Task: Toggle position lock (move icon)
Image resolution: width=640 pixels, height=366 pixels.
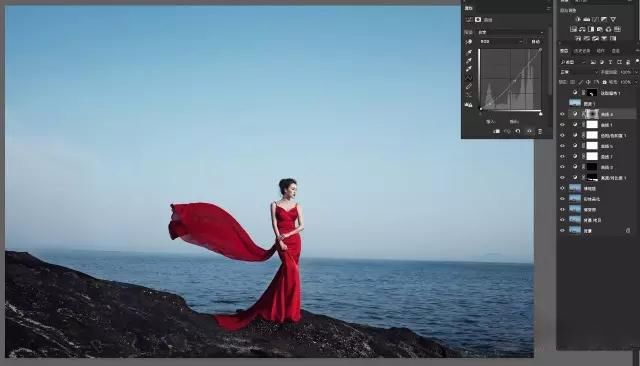Action: coord(588,82)
